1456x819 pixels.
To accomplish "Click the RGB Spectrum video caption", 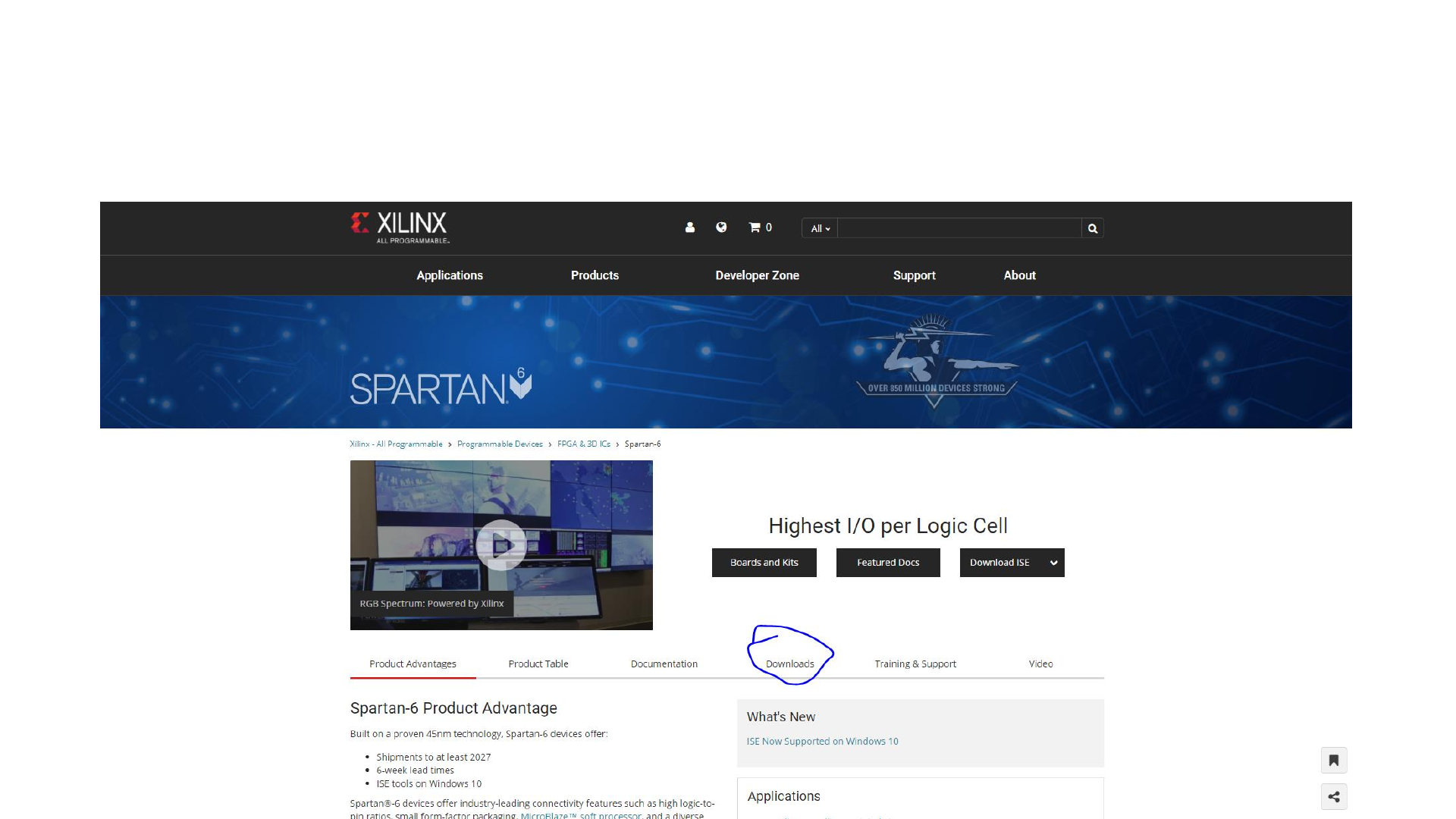I will [431, 604].
